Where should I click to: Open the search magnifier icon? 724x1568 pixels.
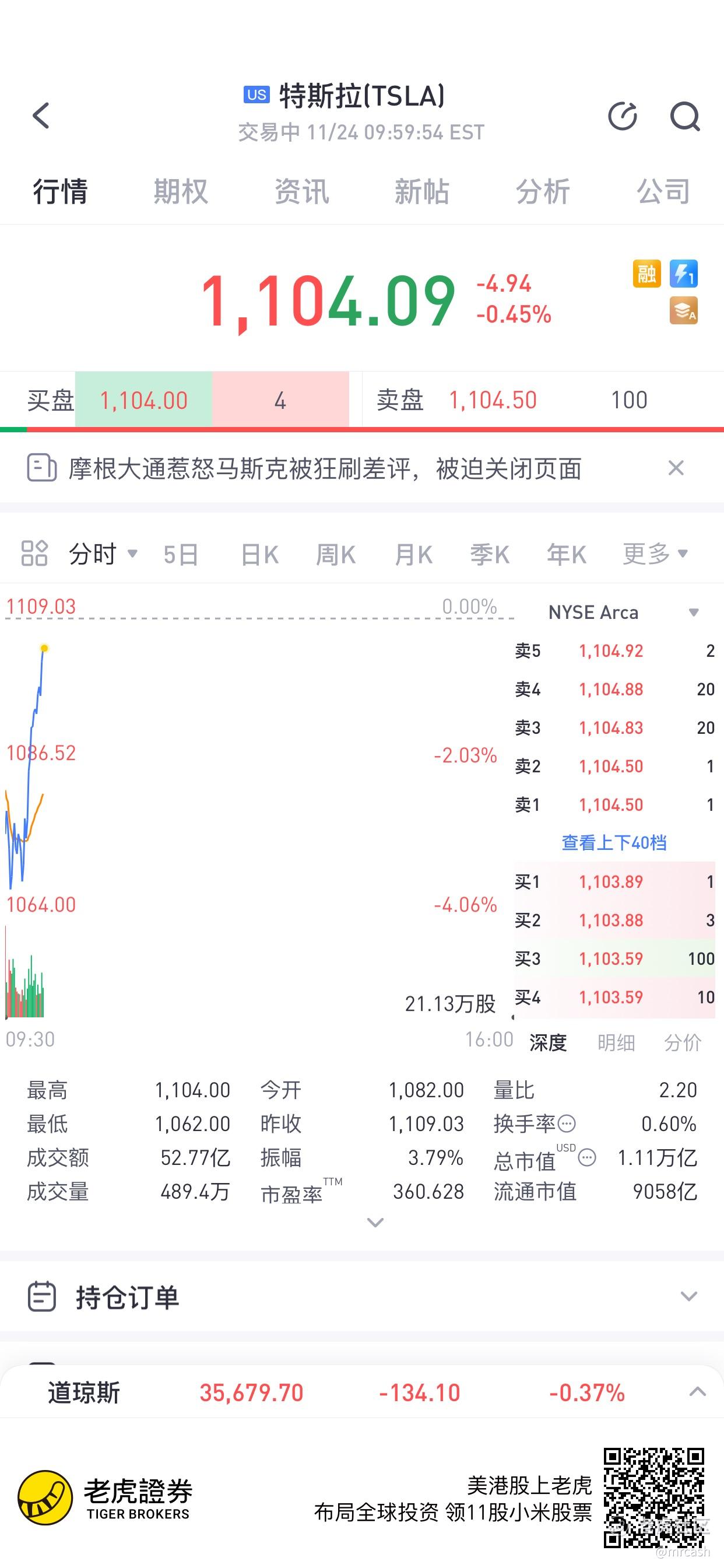pos(685,116)
